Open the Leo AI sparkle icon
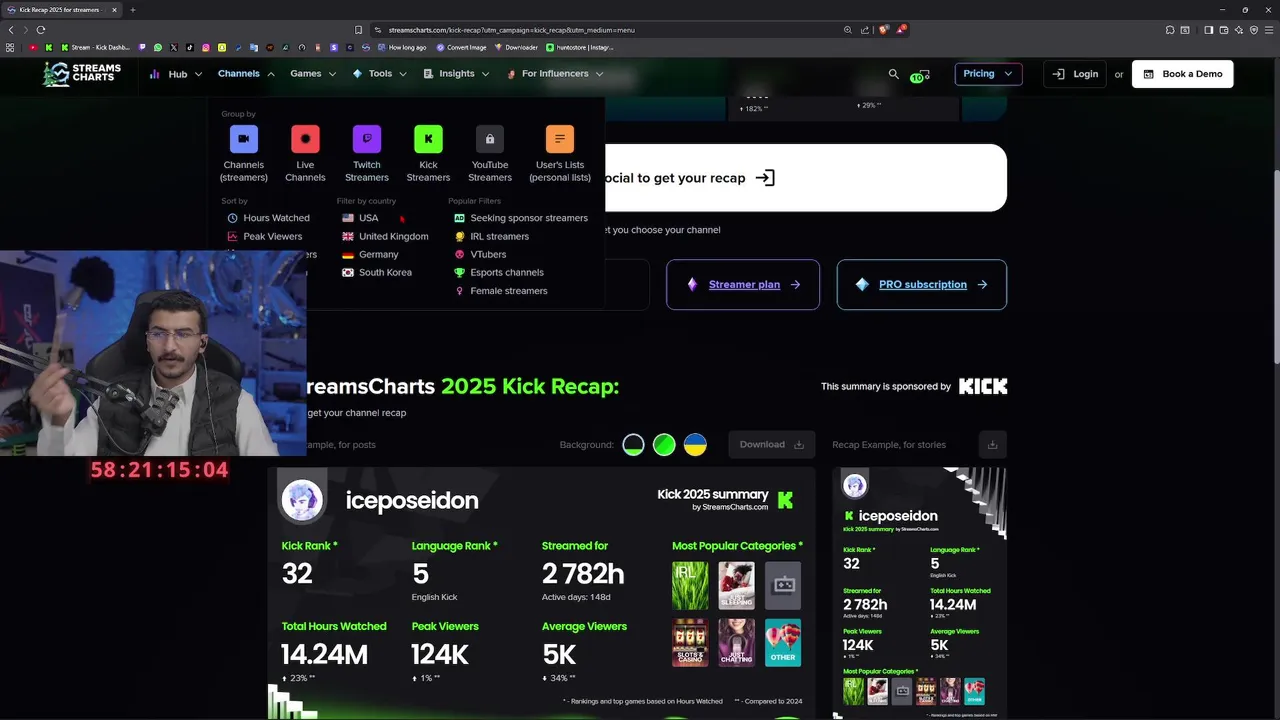Image resolution: width=1280 pixels, height=720 pixels. pyautogui.click(x=1238, y=30)
